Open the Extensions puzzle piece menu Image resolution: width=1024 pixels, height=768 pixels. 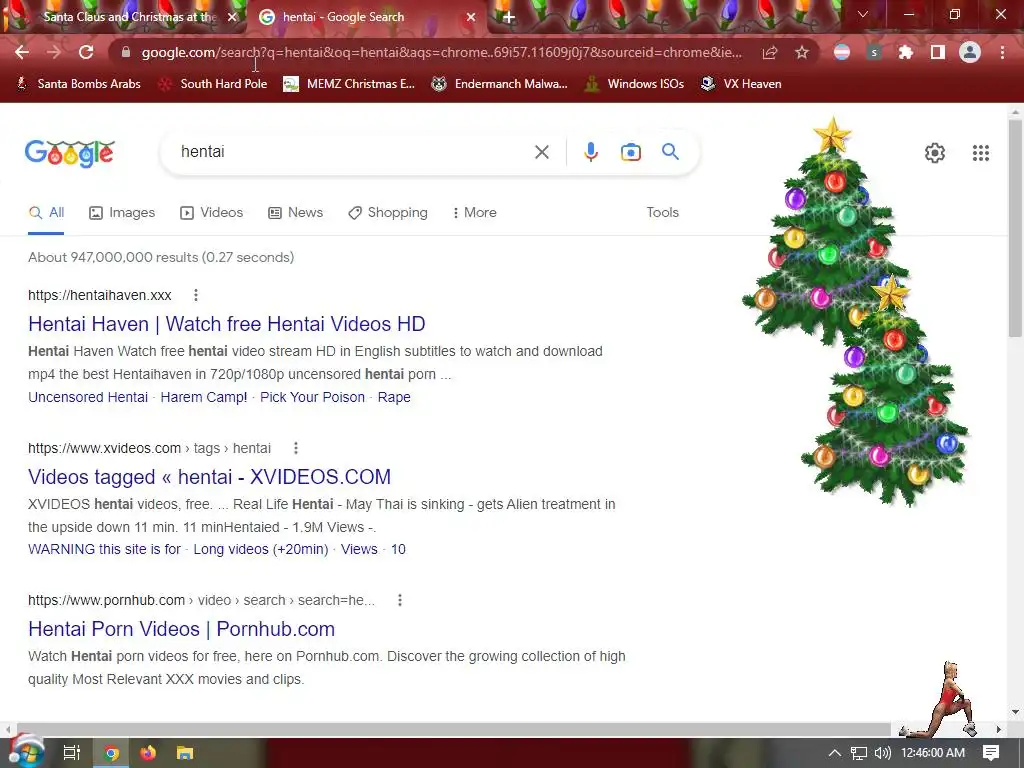[x=906, y=52]
